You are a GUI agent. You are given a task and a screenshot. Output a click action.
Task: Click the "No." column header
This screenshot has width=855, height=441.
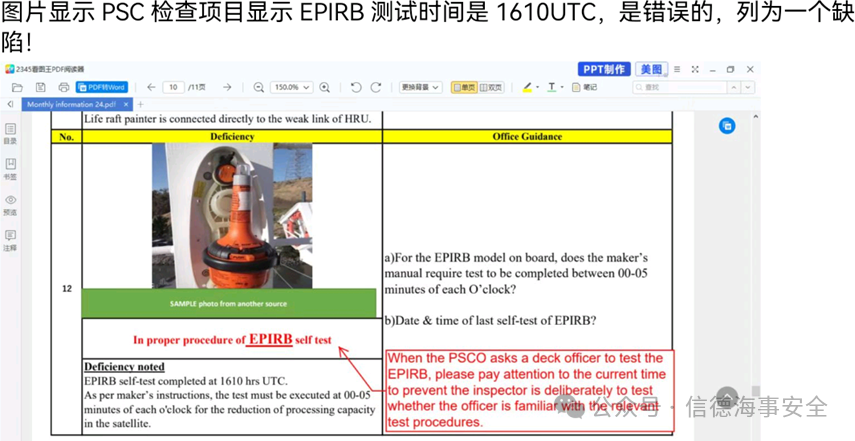67,137
